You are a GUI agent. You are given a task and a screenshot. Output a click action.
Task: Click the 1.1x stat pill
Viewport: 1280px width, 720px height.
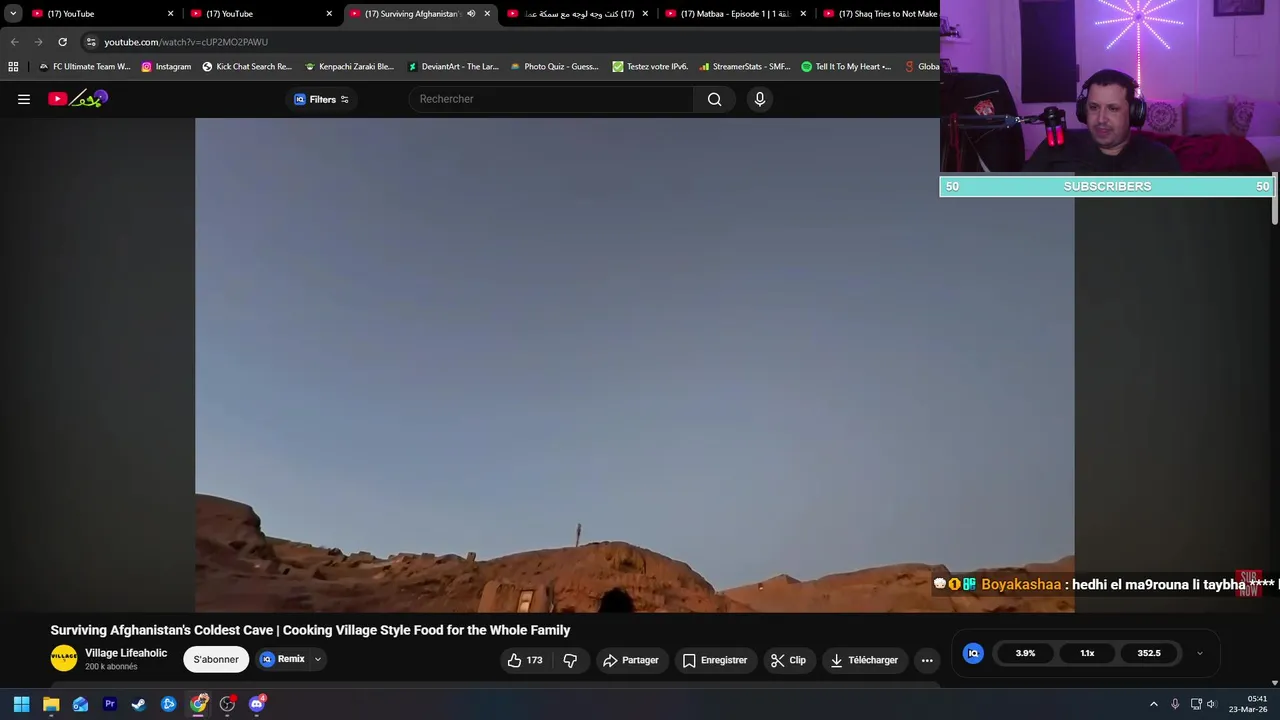click(1087, 653)
